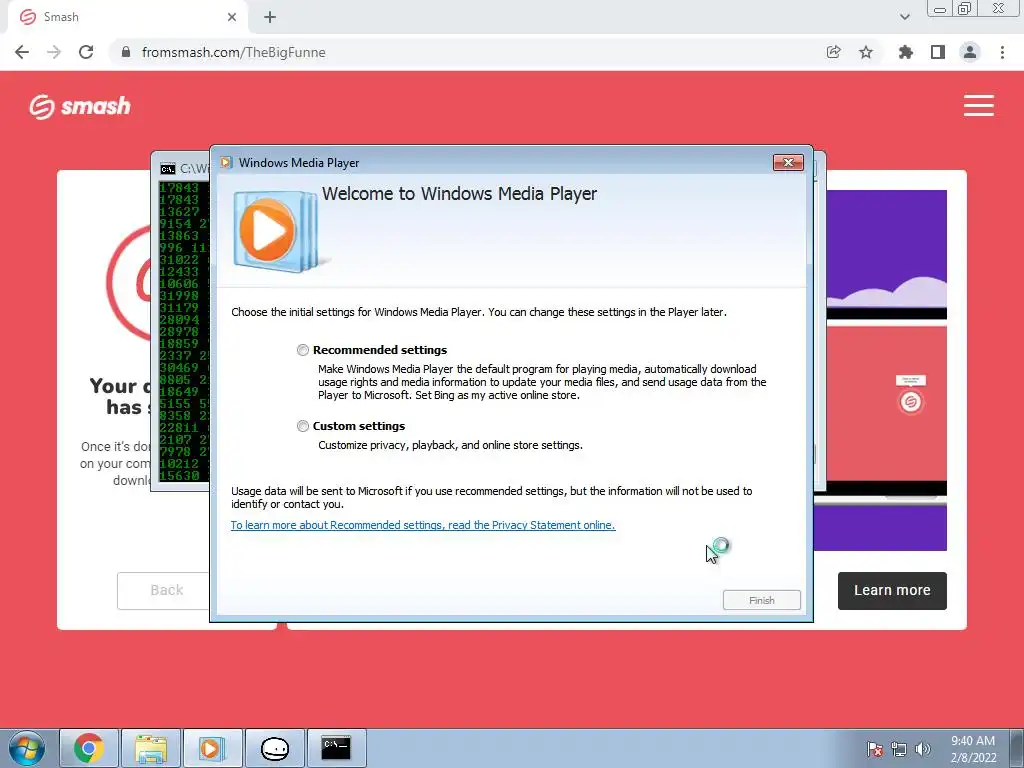Click 'Welcome to Windows Media Player' heading
1024x768 pixels.
click(x=459, y=194)
